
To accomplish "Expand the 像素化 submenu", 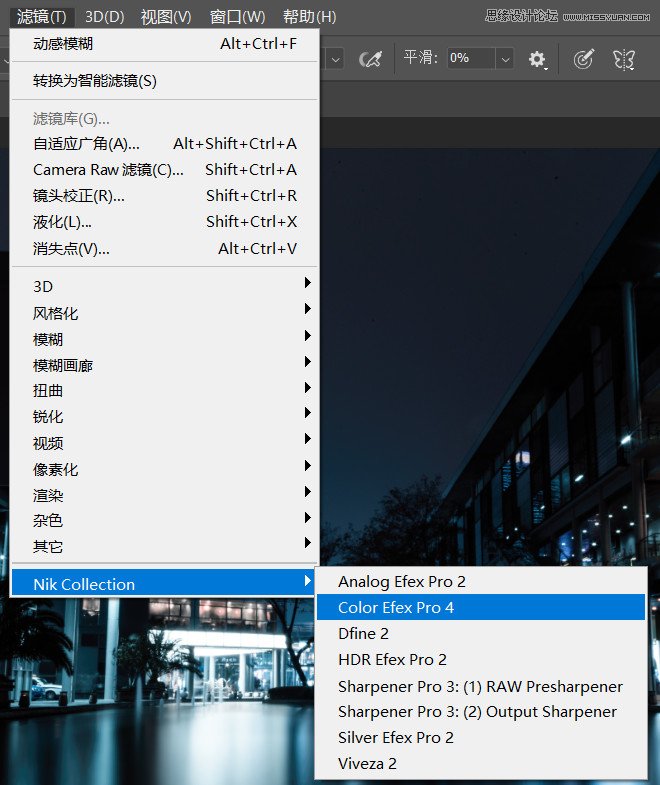I will pyautogui.click(x=165, y=469).
